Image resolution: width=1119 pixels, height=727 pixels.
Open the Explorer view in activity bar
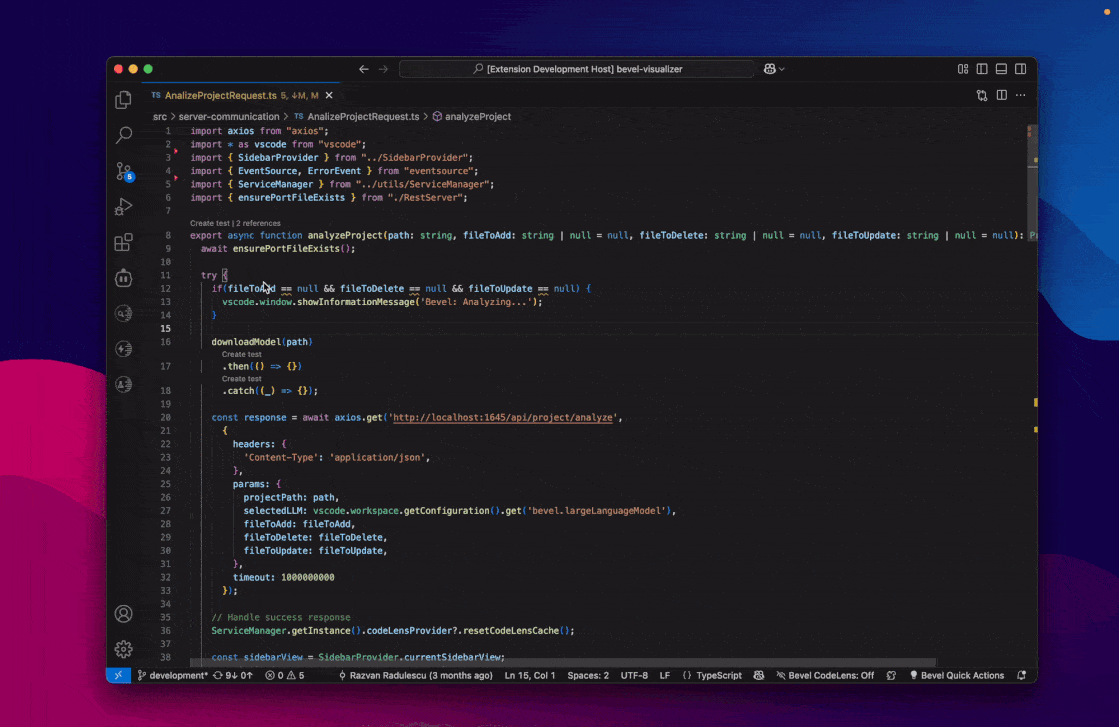(x=124, y=100)
